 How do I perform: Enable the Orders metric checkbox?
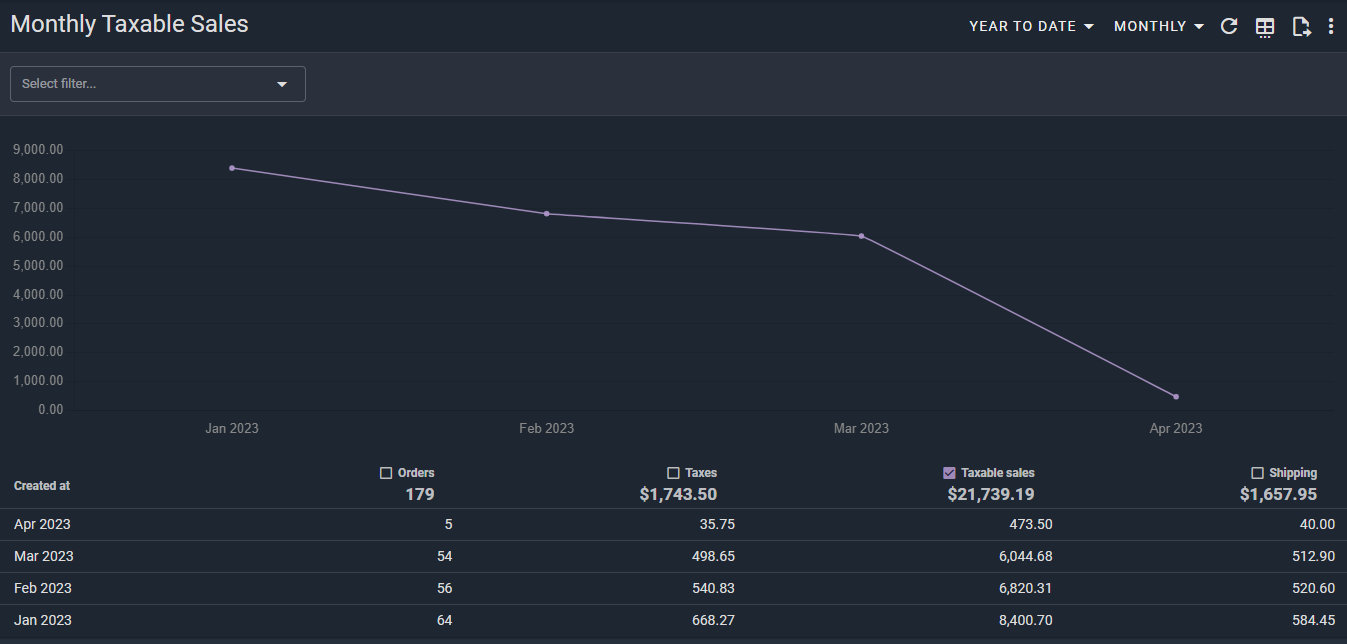(386, 473)
